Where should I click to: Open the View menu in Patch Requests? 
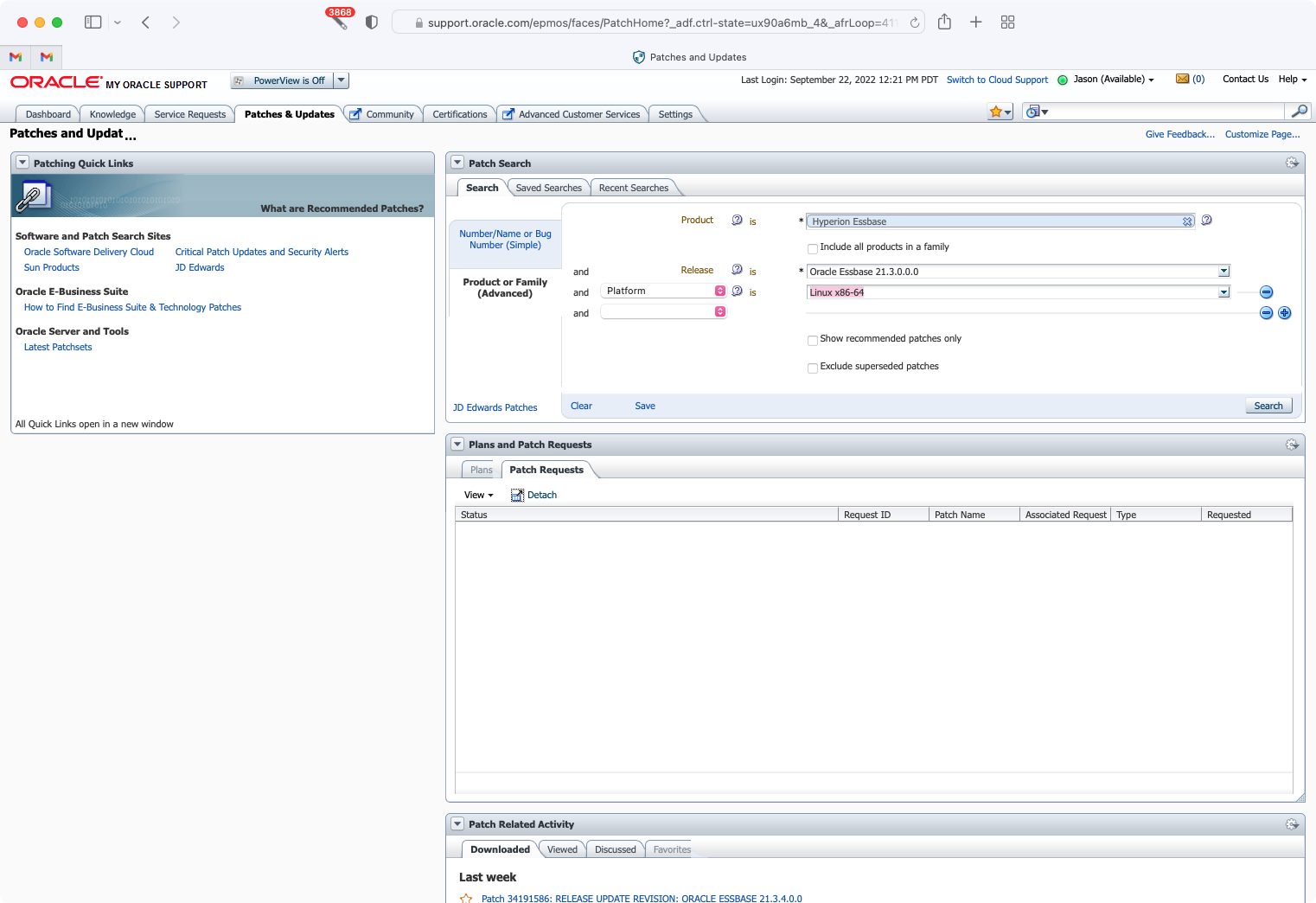point(478,494)
